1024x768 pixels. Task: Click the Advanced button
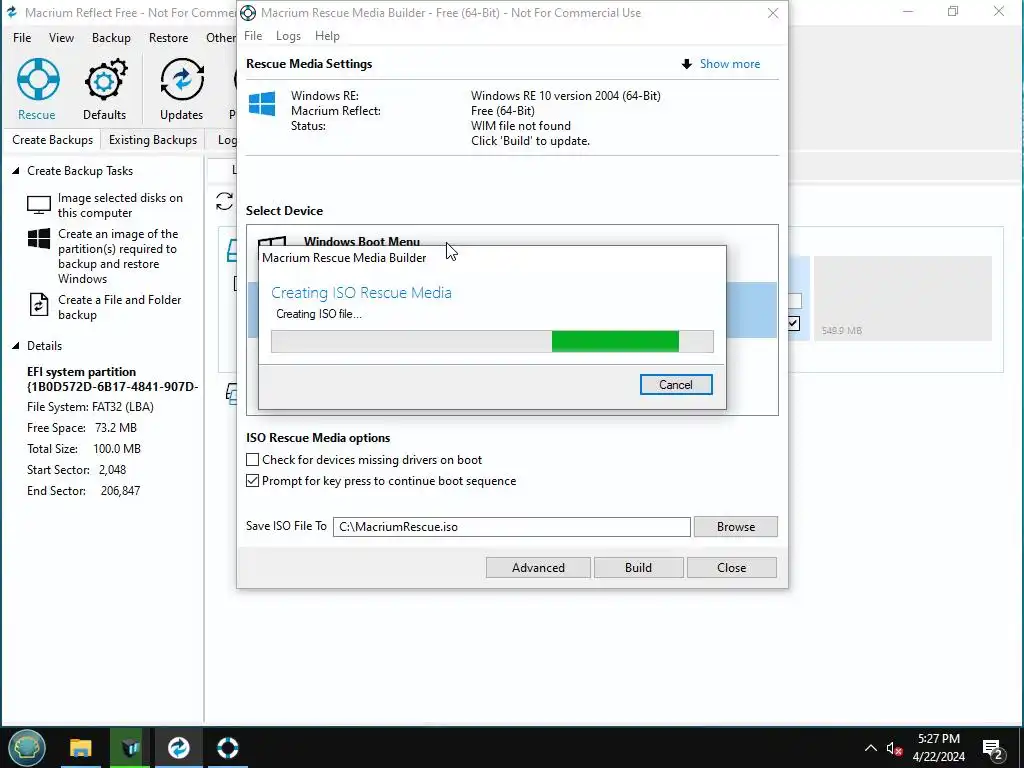[538, 568]
